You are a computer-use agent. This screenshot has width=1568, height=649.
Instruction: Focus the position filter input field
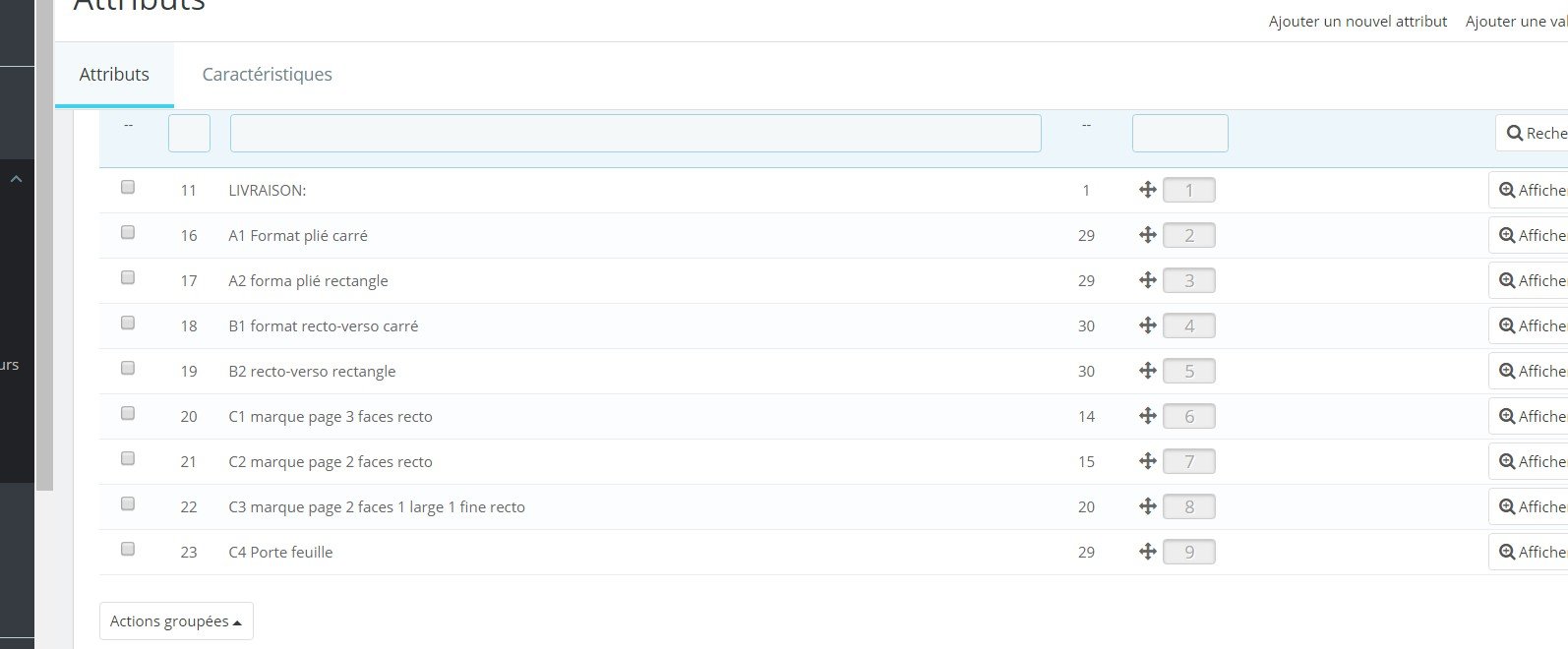click(1179, 133)
